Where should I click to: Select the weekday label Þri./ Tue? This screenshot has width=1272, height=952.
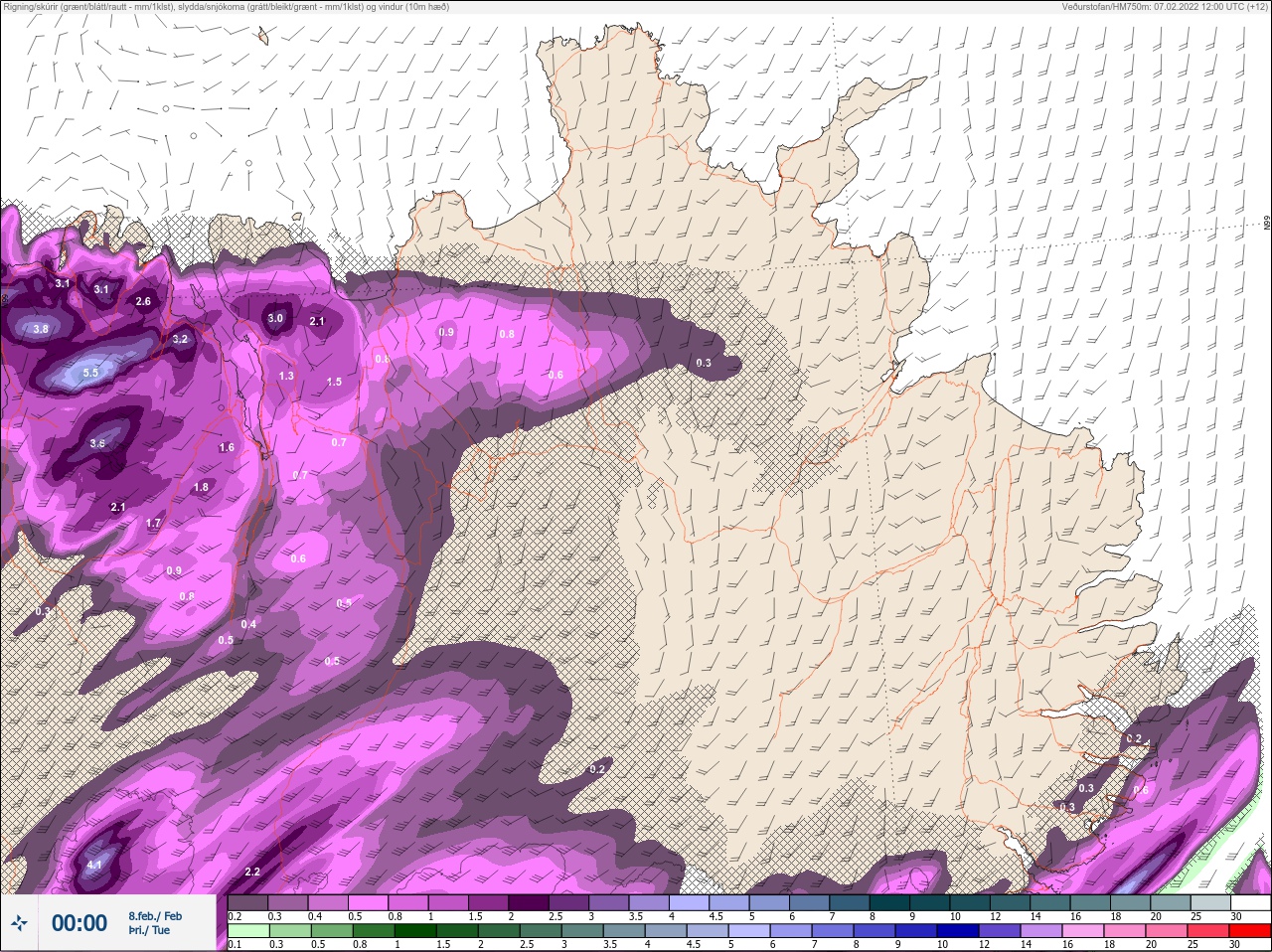[x=149, y=930]
